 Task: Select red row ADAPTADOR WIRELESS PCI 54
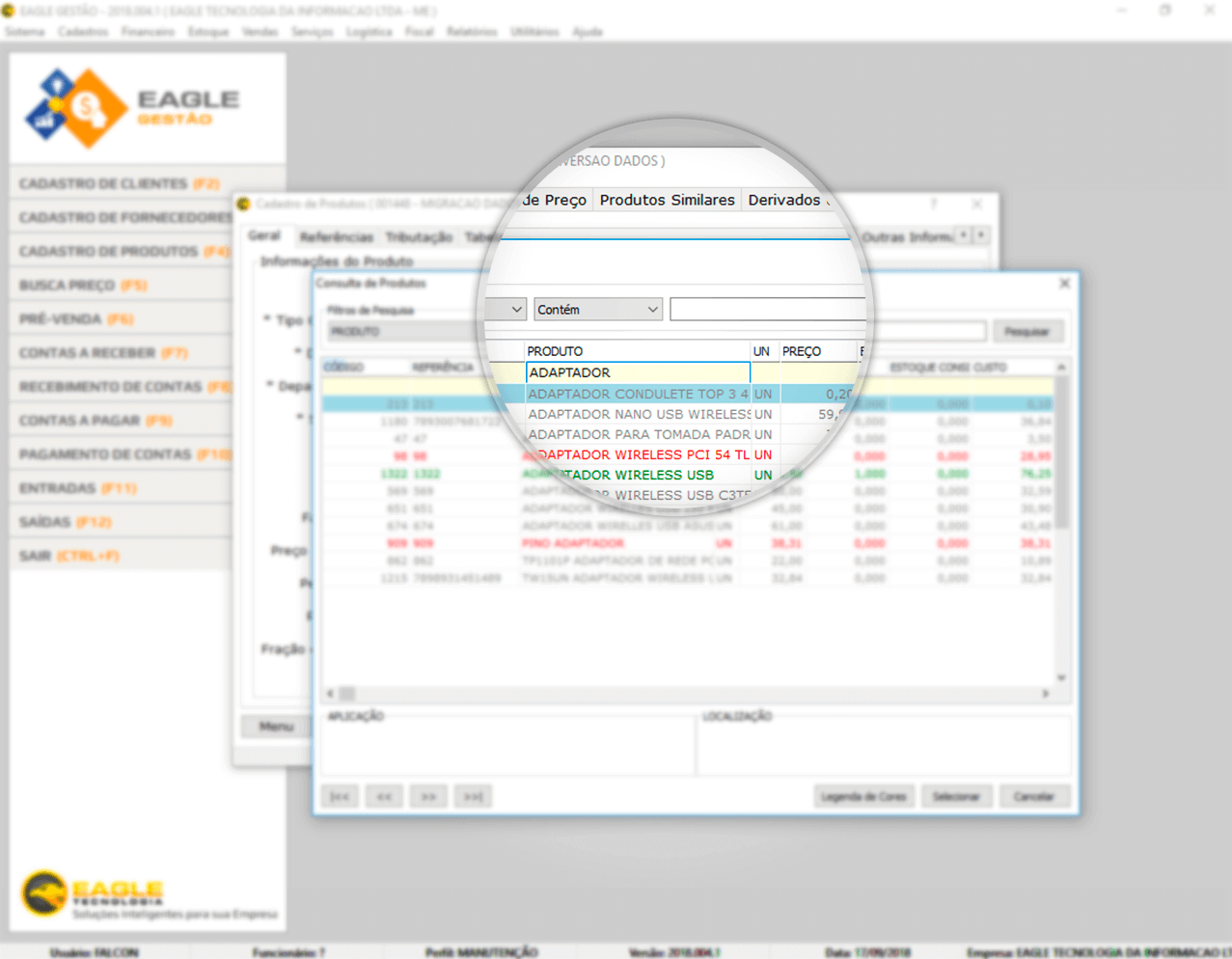[638, 454]
